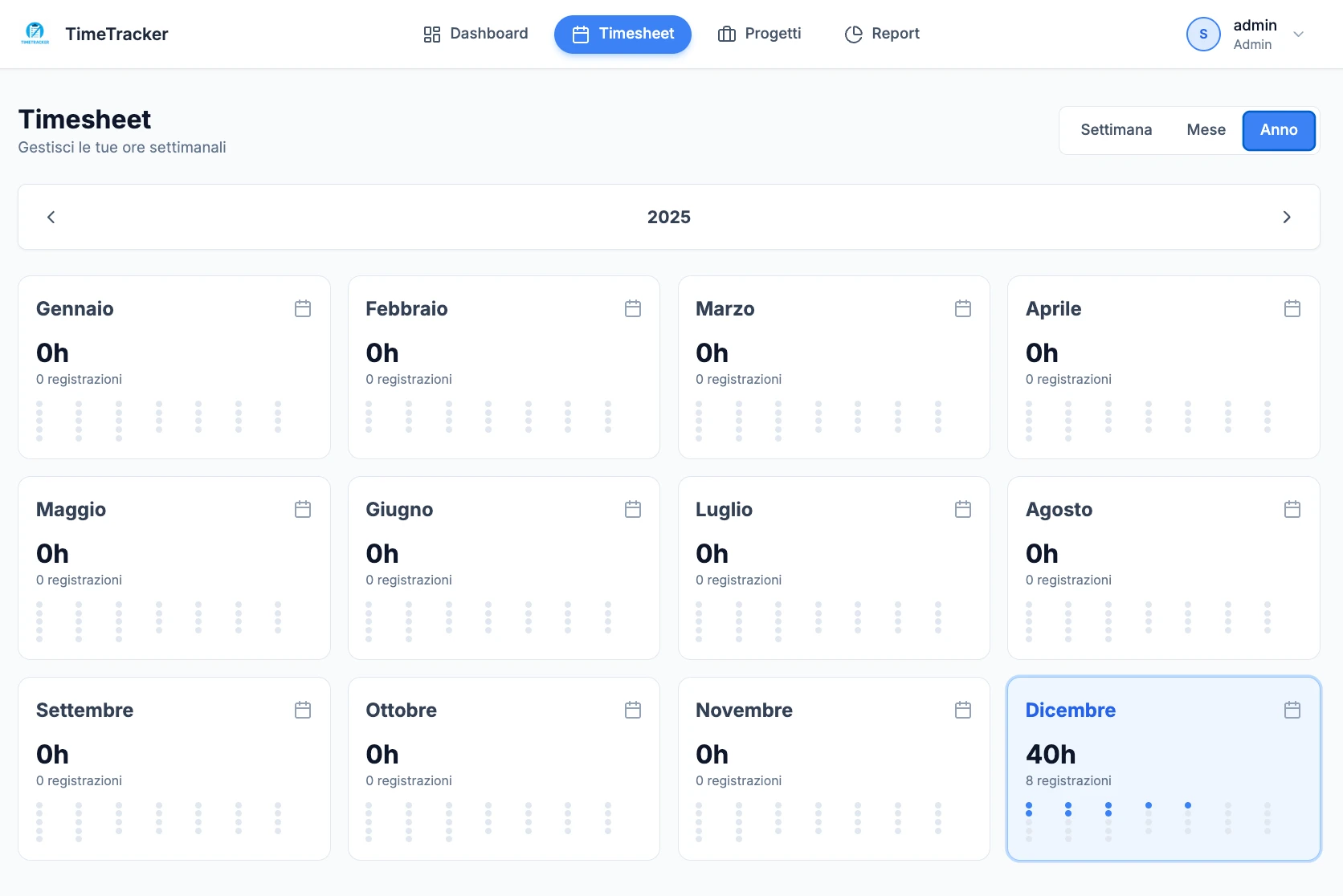Image resolution: width=1343 pixels, height=896 pixels.
Task: Open the Dashboard nav item
Action: 476,34
